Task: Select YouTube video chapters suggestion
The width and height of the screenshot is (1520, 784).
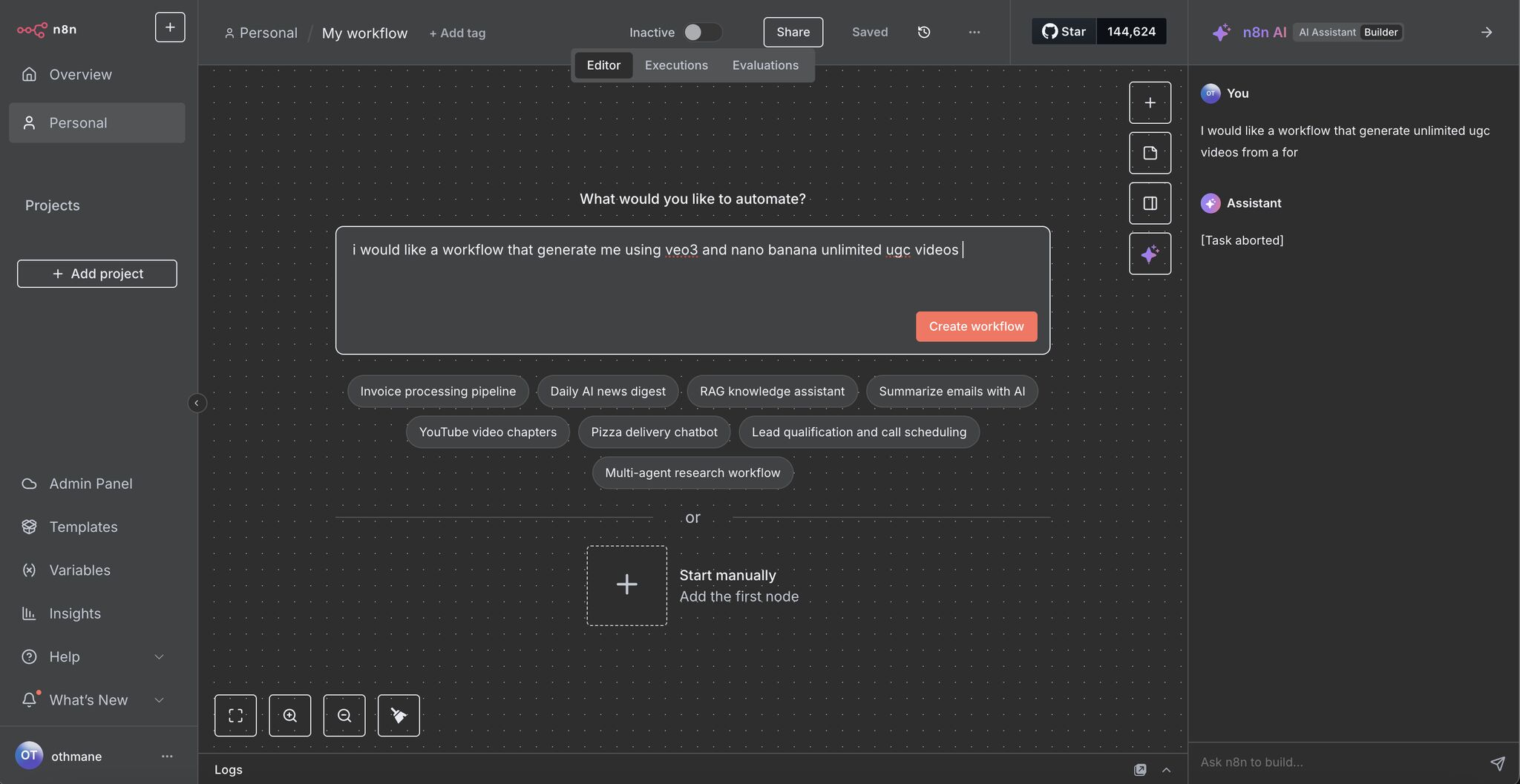Action: (488, 432)
